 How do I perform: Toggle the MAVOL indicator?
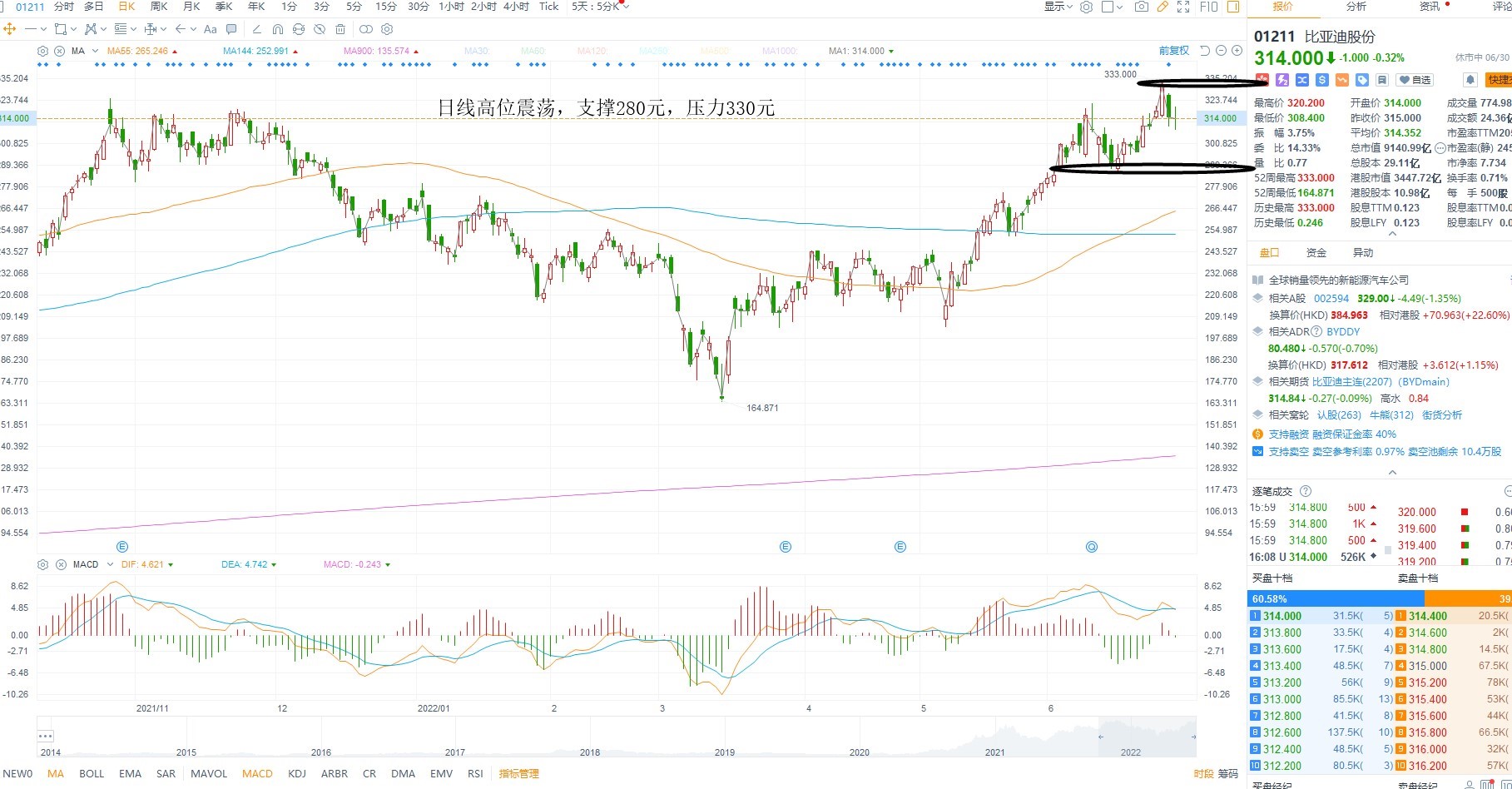point(209,773)
